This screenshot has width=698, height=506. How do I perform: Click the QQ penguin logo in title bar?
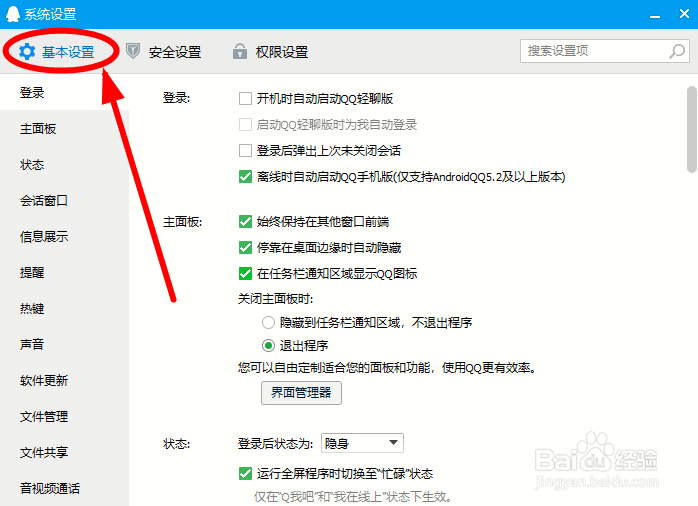[13, 14]
